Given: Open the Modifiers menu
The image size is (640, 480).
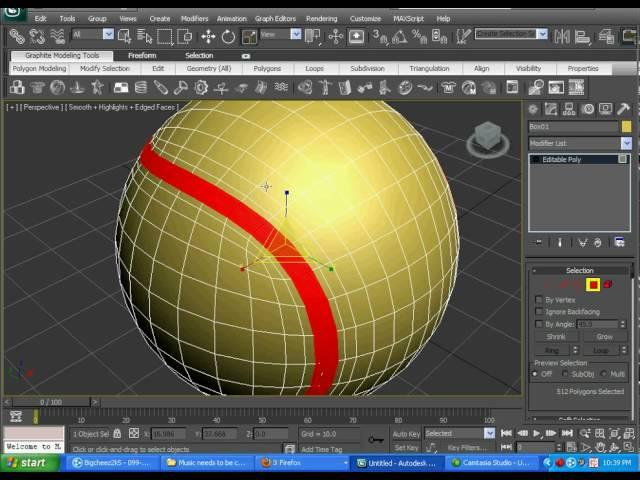Looking at the screenshot, I should pos(194,18).
